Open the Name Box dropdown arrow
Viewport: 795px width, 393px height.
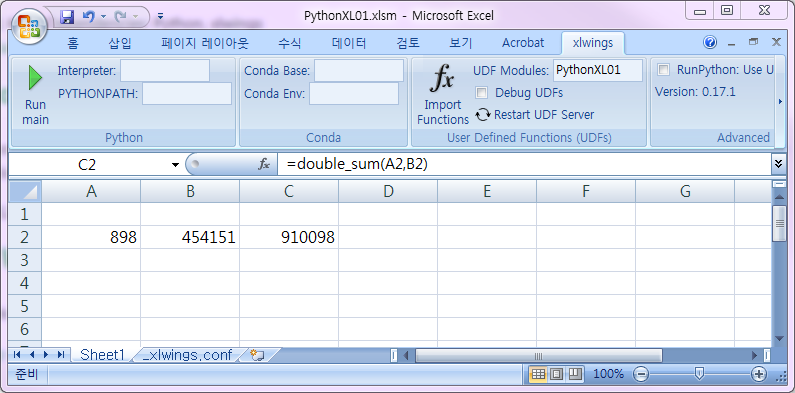click(x=175, y=165)
